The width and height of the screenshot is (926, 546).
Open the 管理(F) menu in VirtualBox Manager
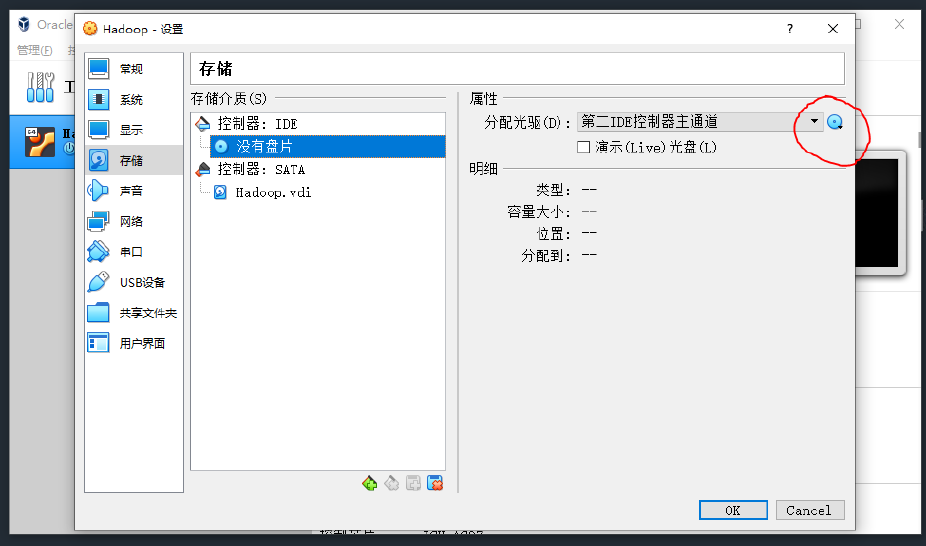34,51
